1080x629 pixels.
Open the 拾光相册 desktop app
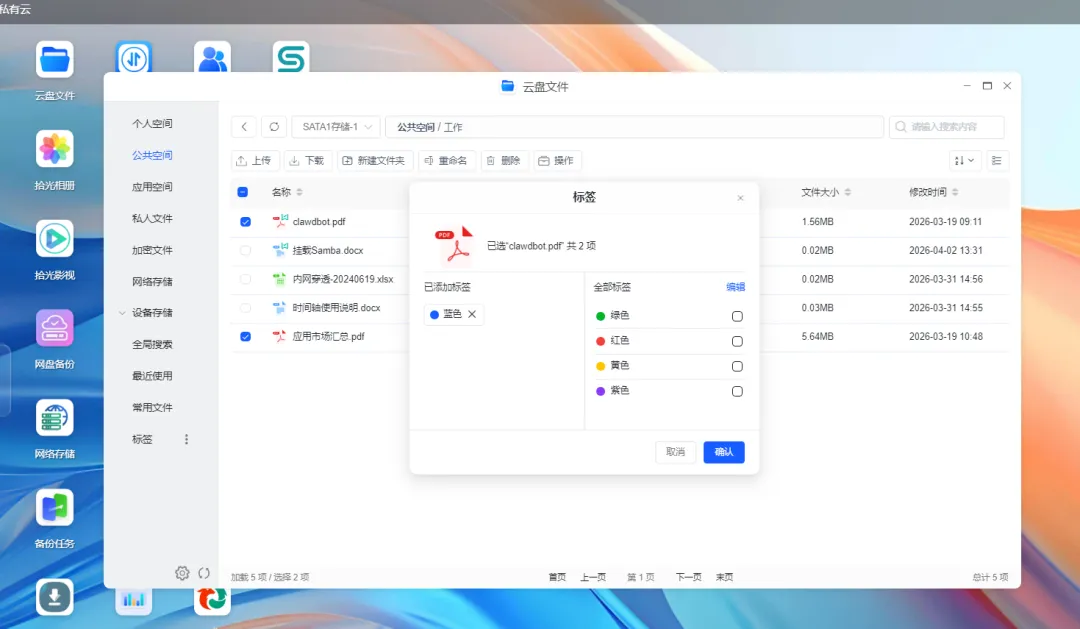(x=54, y=149)
